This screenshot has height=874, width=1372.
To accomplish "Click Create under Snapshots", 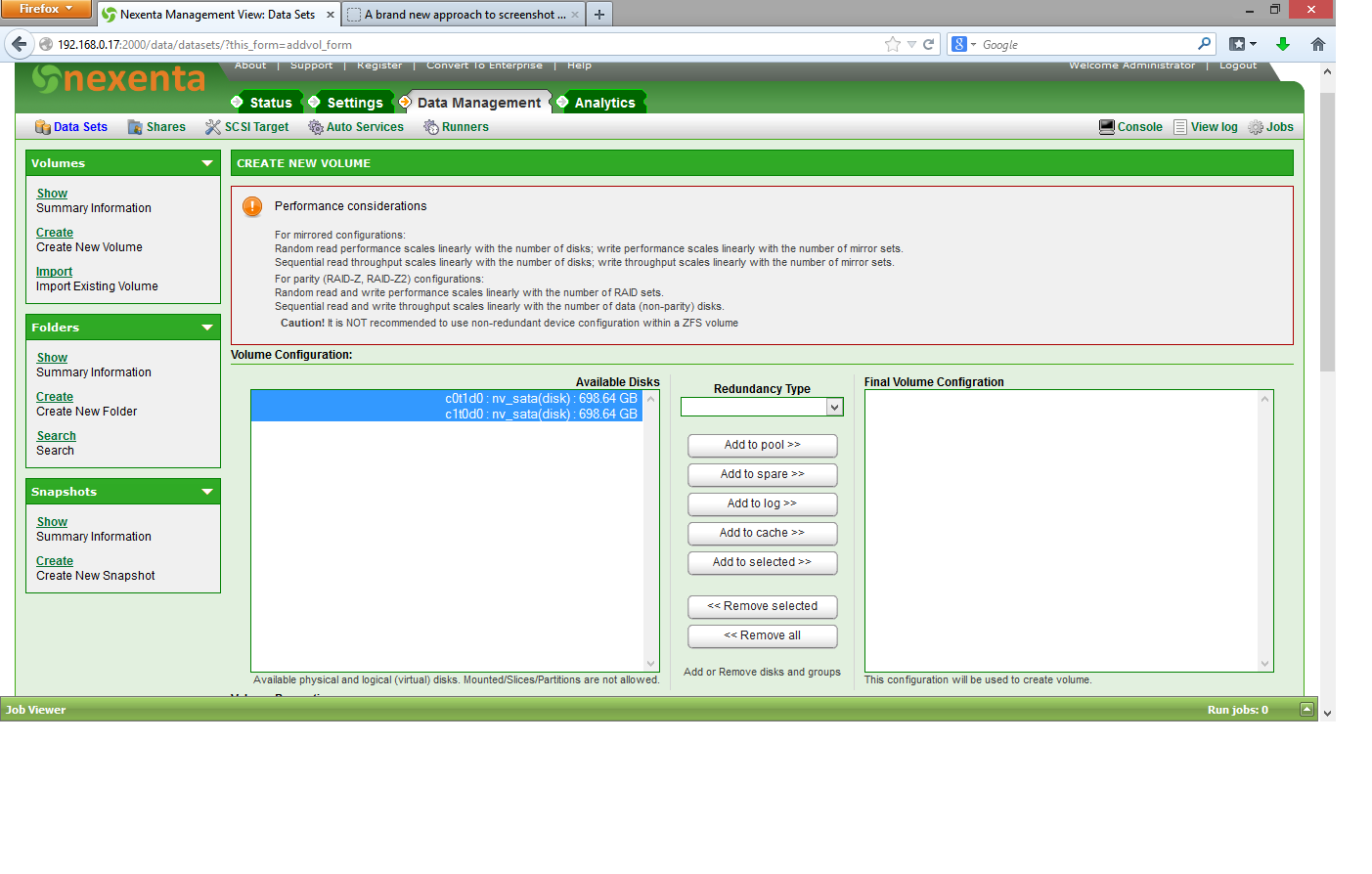I will pos(55,561).
